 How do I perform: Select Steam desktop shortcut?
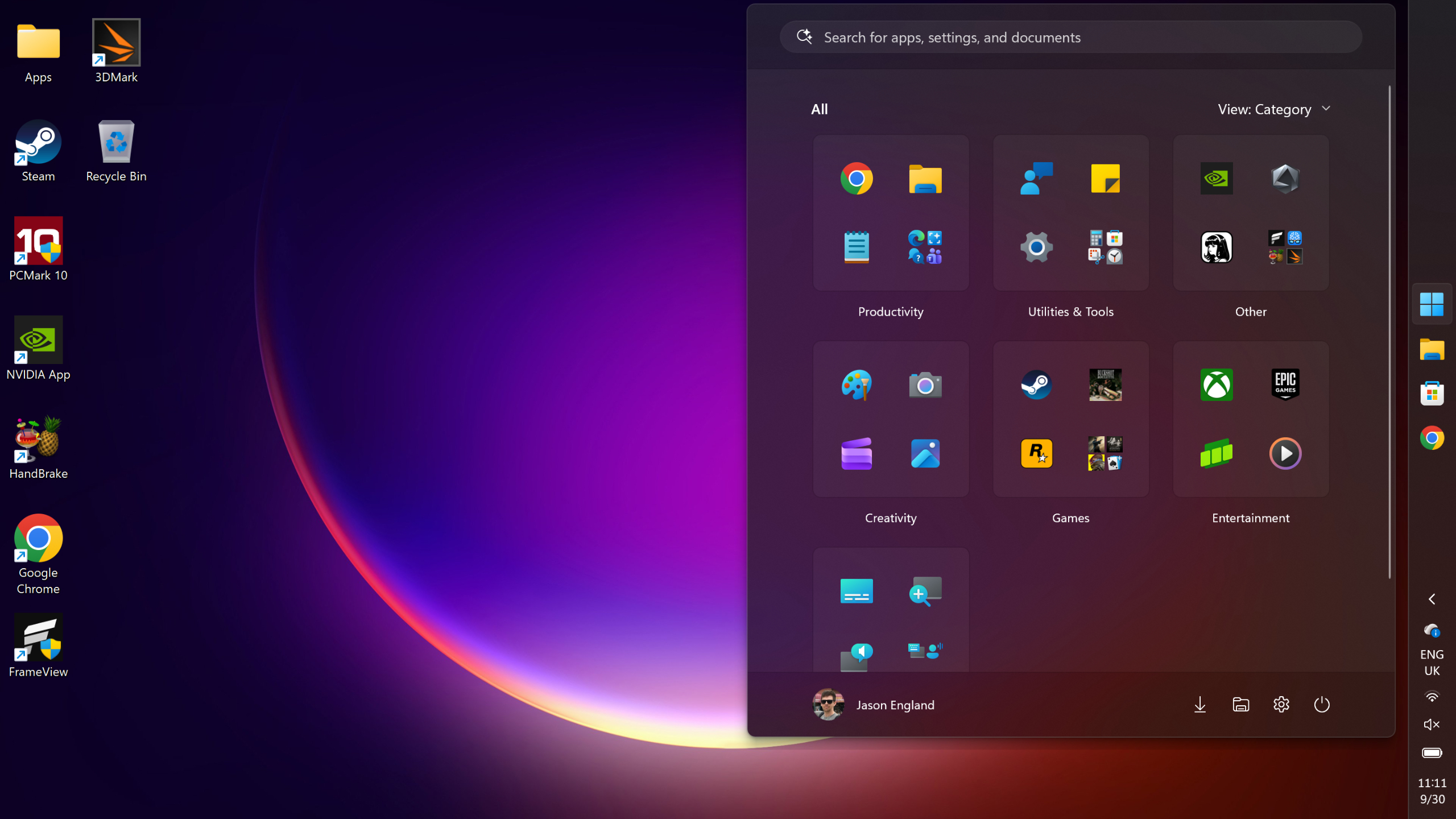click(38, 151)
